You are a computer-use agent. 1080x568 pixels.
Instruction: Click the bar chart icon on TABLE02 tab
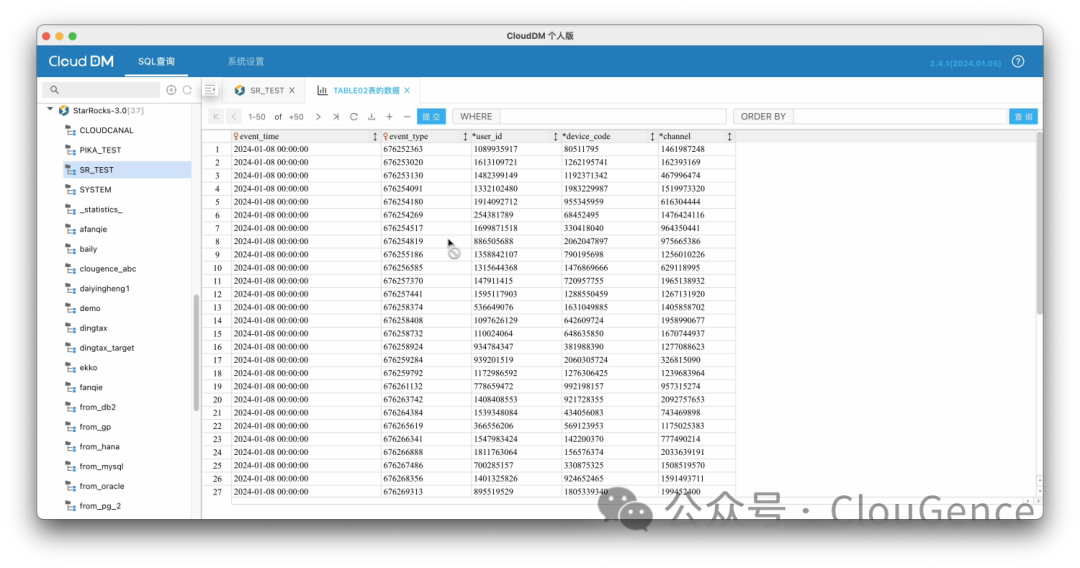322,90
